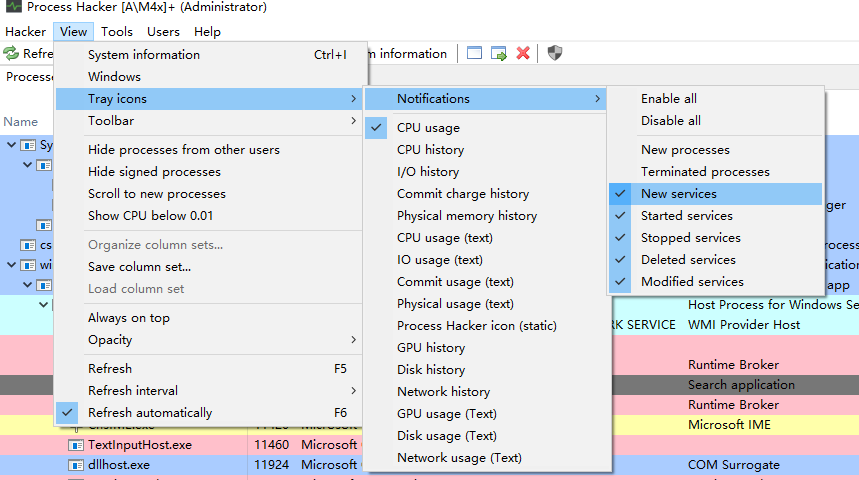Image resolution: width=859 pixels, height=480 pixels.
Task: Click the Name column header
Action: 21,122
